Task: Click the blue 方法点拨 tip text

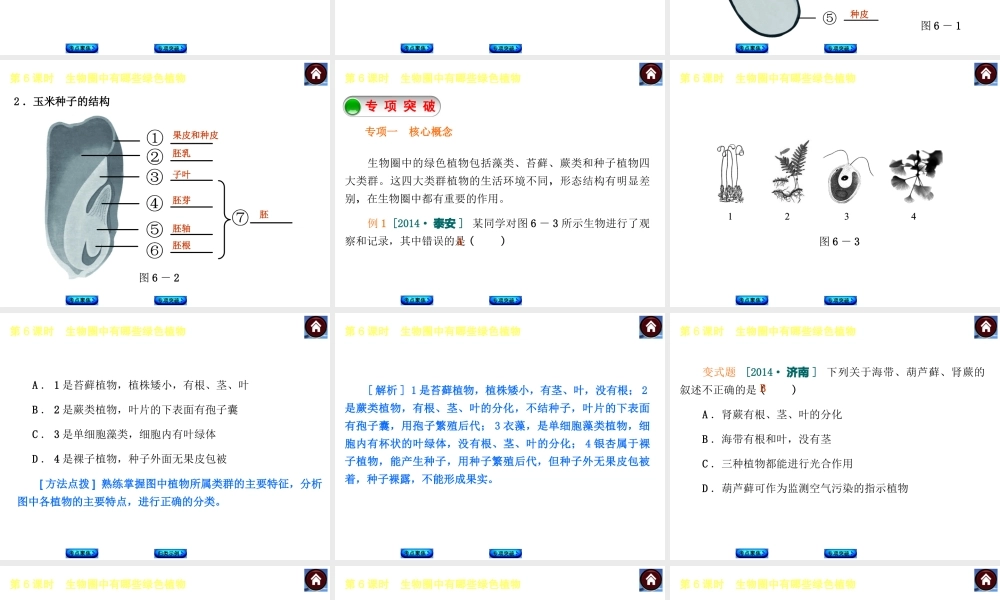Action: (170, 493)
